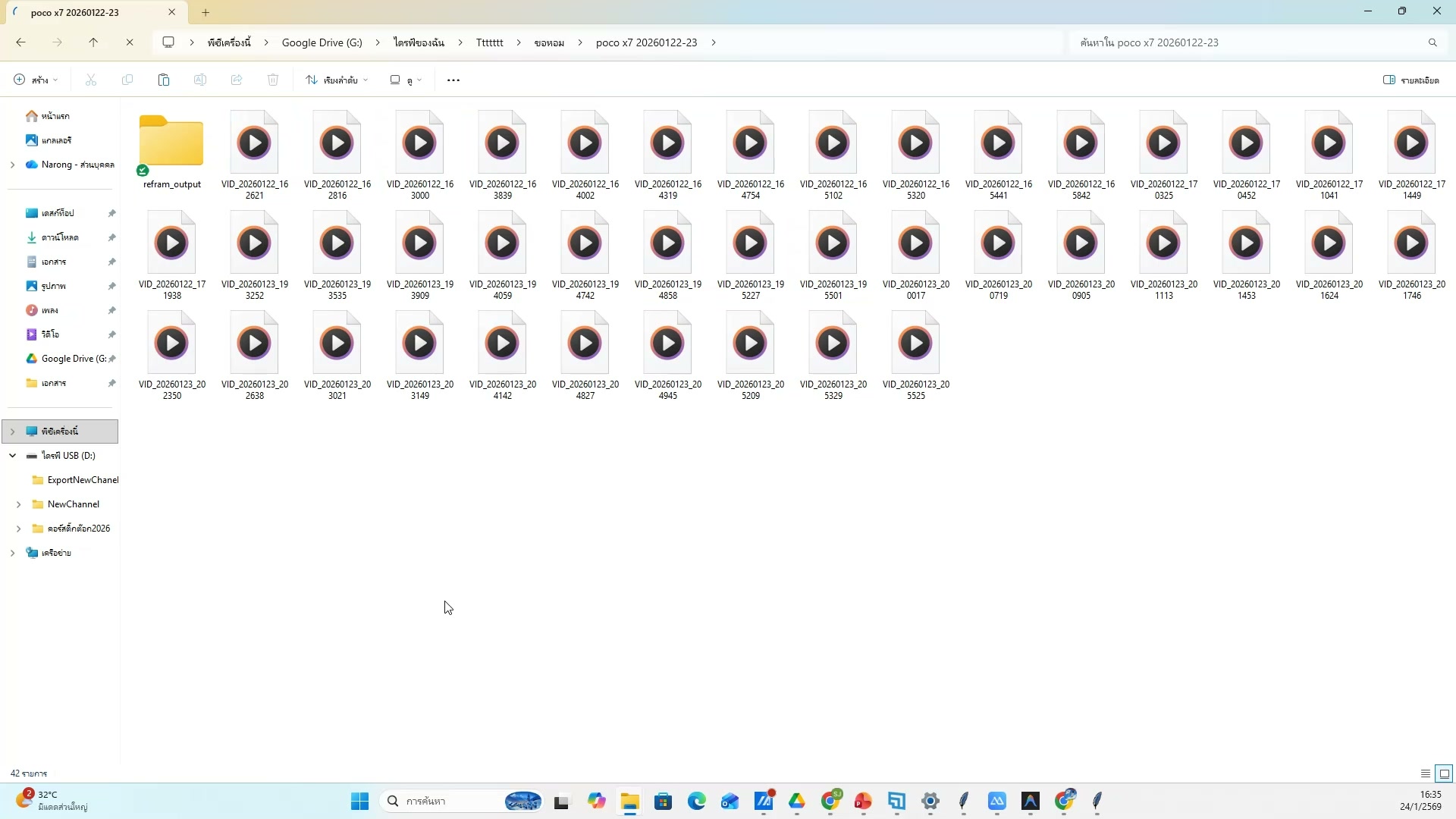Click the Rename icon in toolbar
1456x819 pixels.
pos(200,80)
